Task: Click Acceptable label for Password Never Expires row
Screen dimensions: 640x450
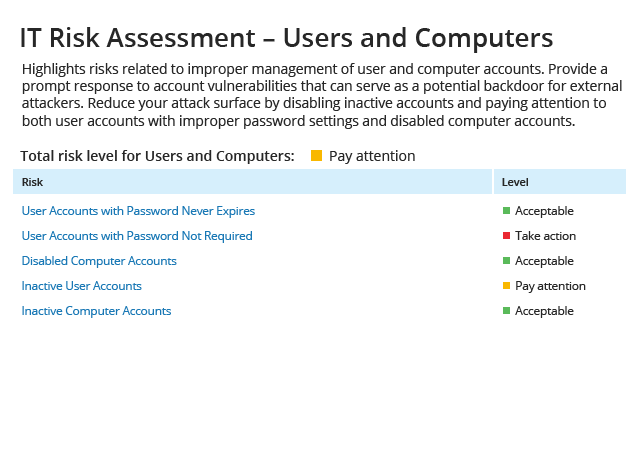Action: pos(544,211)
